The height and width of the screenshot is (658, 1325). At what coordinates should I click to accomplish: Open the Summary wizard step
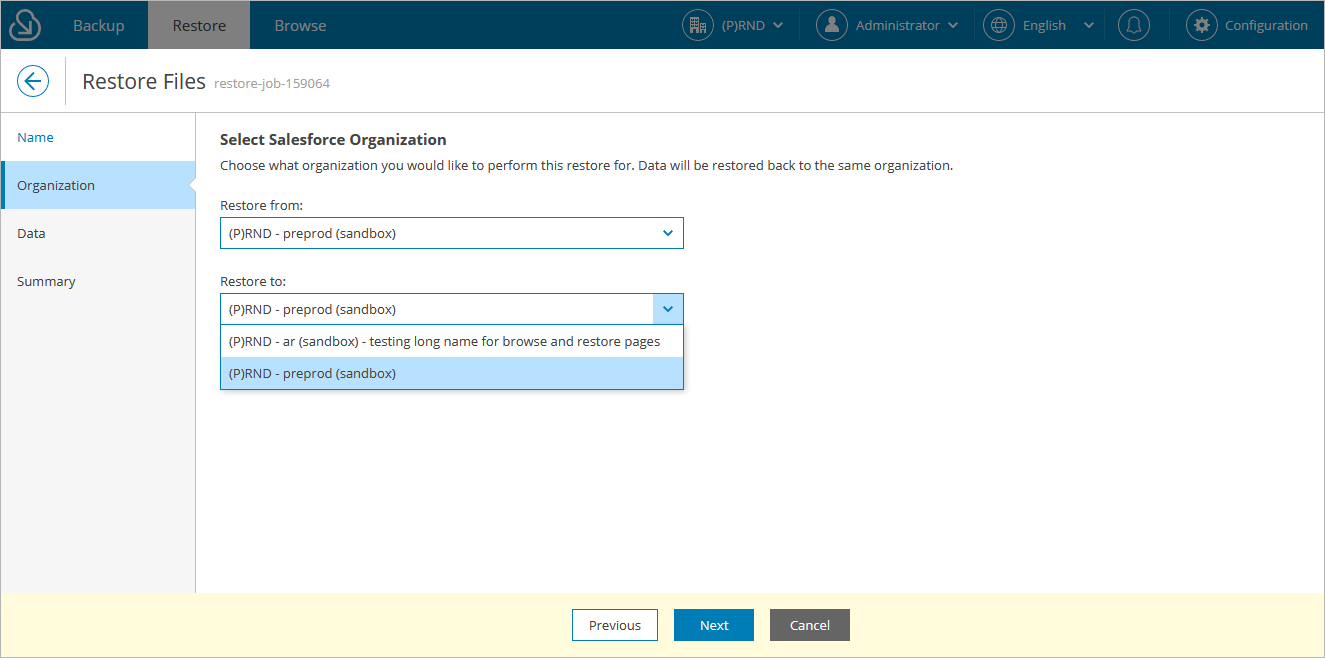pos(98,281)
